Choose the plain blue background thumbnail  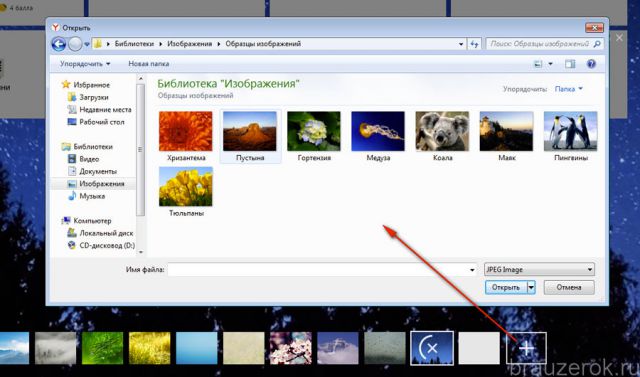point(196,348)
